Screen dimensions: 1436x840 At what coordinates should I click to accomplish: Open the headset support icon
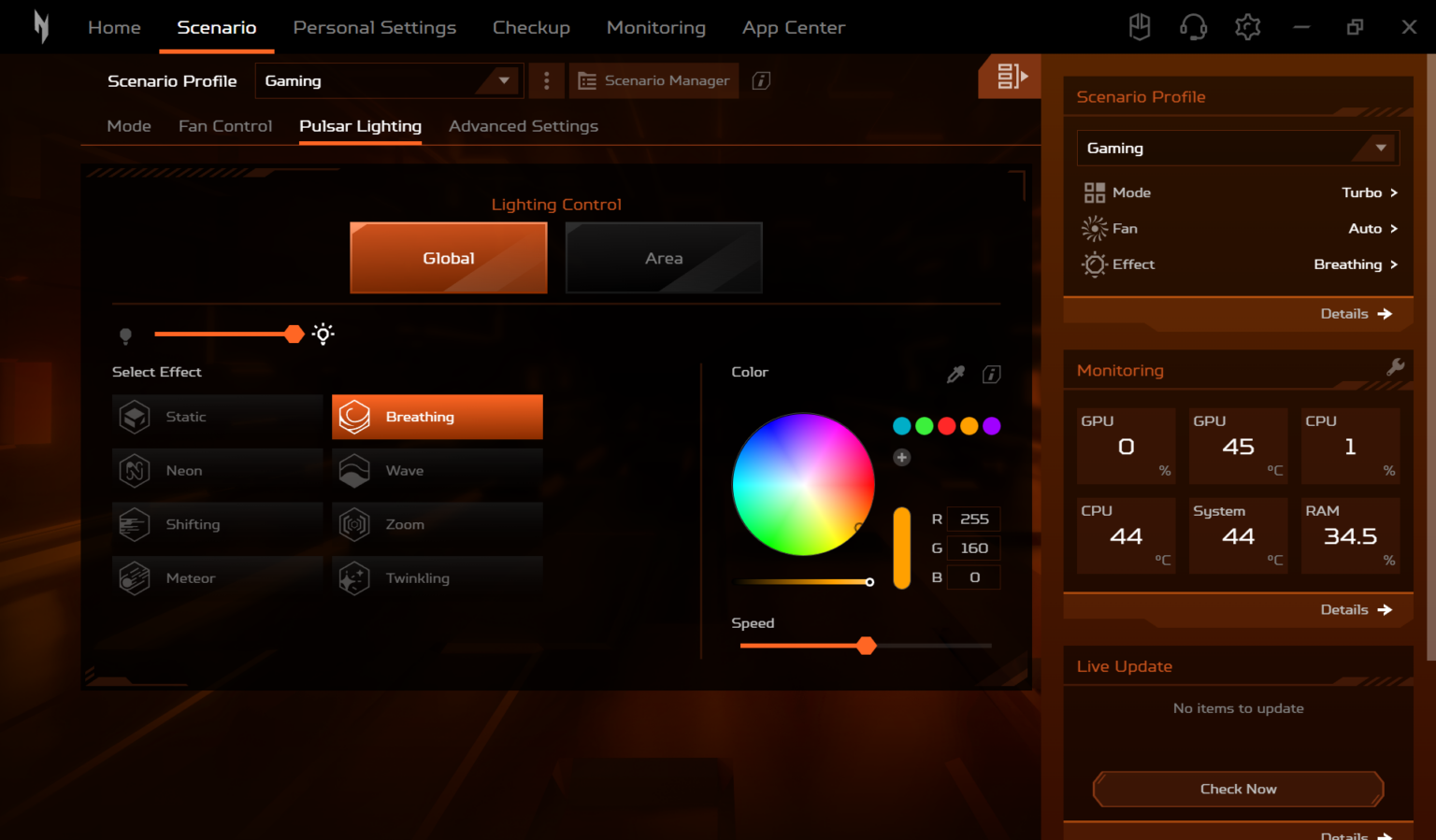1193,28
